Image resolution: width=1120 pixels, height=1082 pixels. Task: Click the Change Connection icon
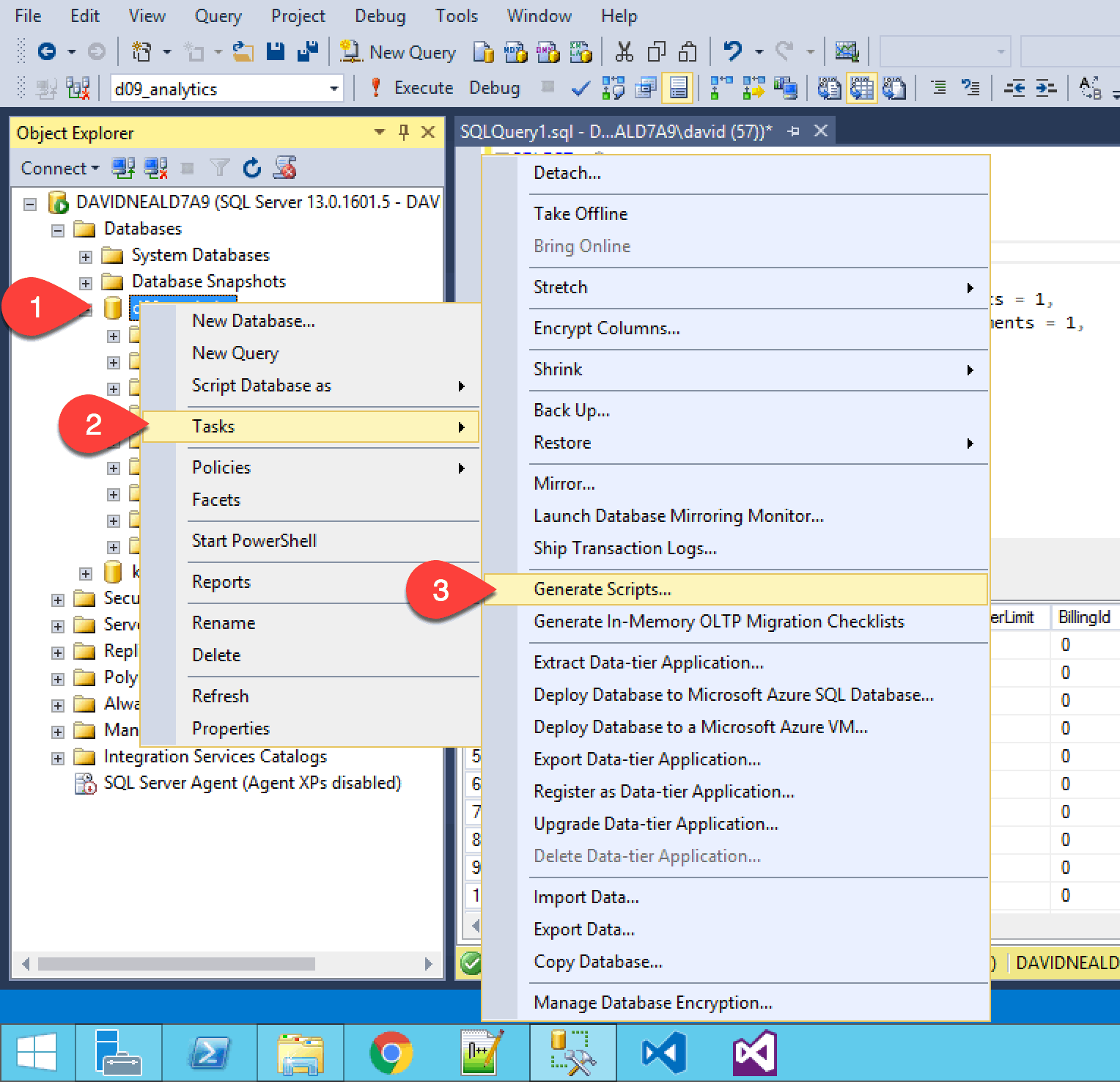[78, 89]
